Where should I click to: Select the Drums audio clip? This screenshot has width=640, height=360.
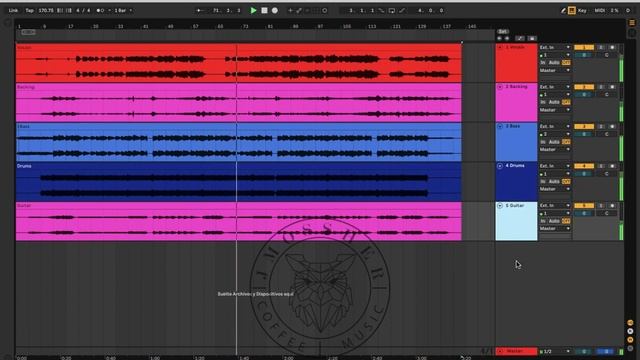(239, 182)
